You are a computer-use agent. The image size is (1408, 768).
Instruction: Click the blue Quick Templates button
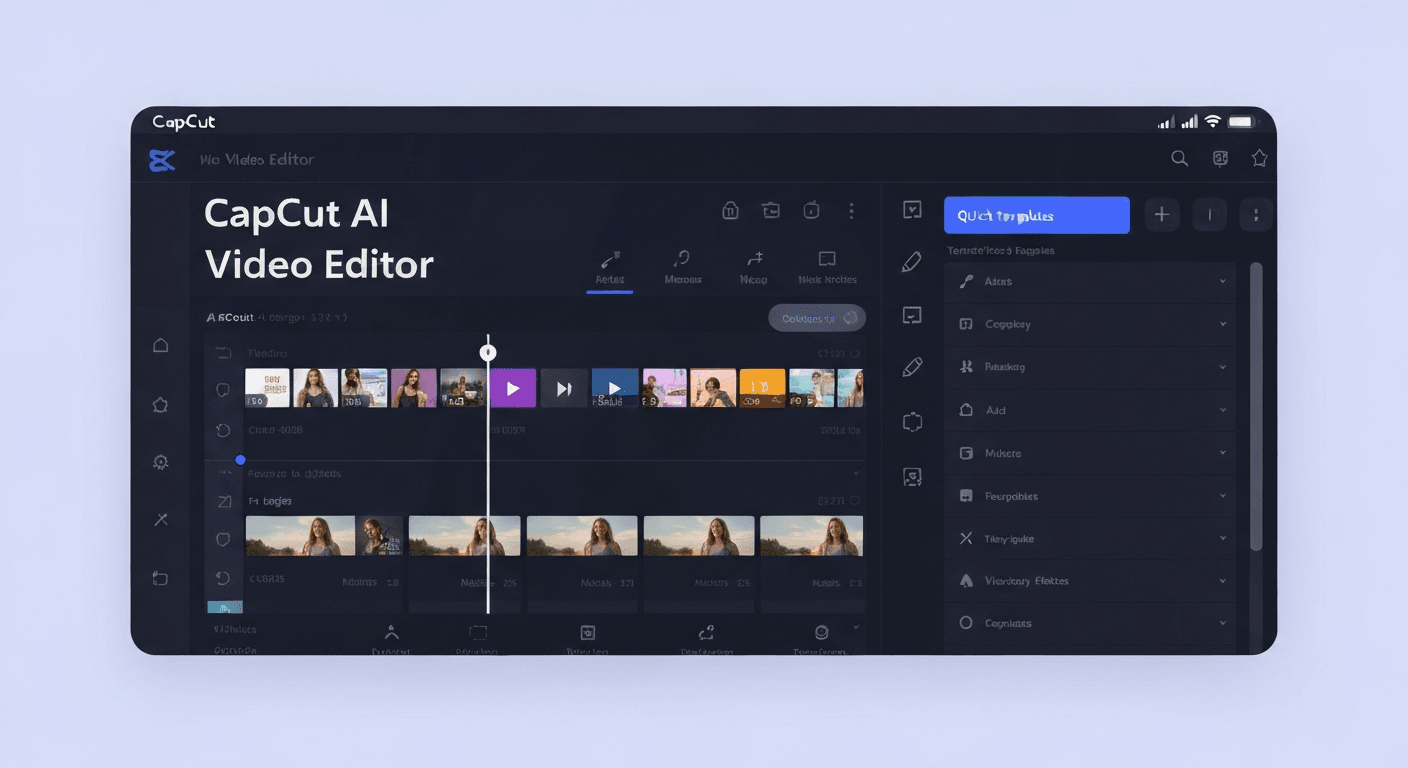1036,215
